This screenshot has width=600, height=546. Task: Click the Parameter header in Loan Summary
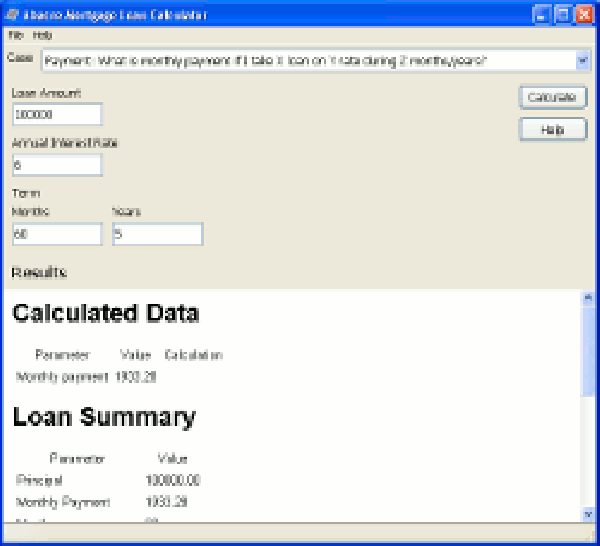(x=77, y=458)
